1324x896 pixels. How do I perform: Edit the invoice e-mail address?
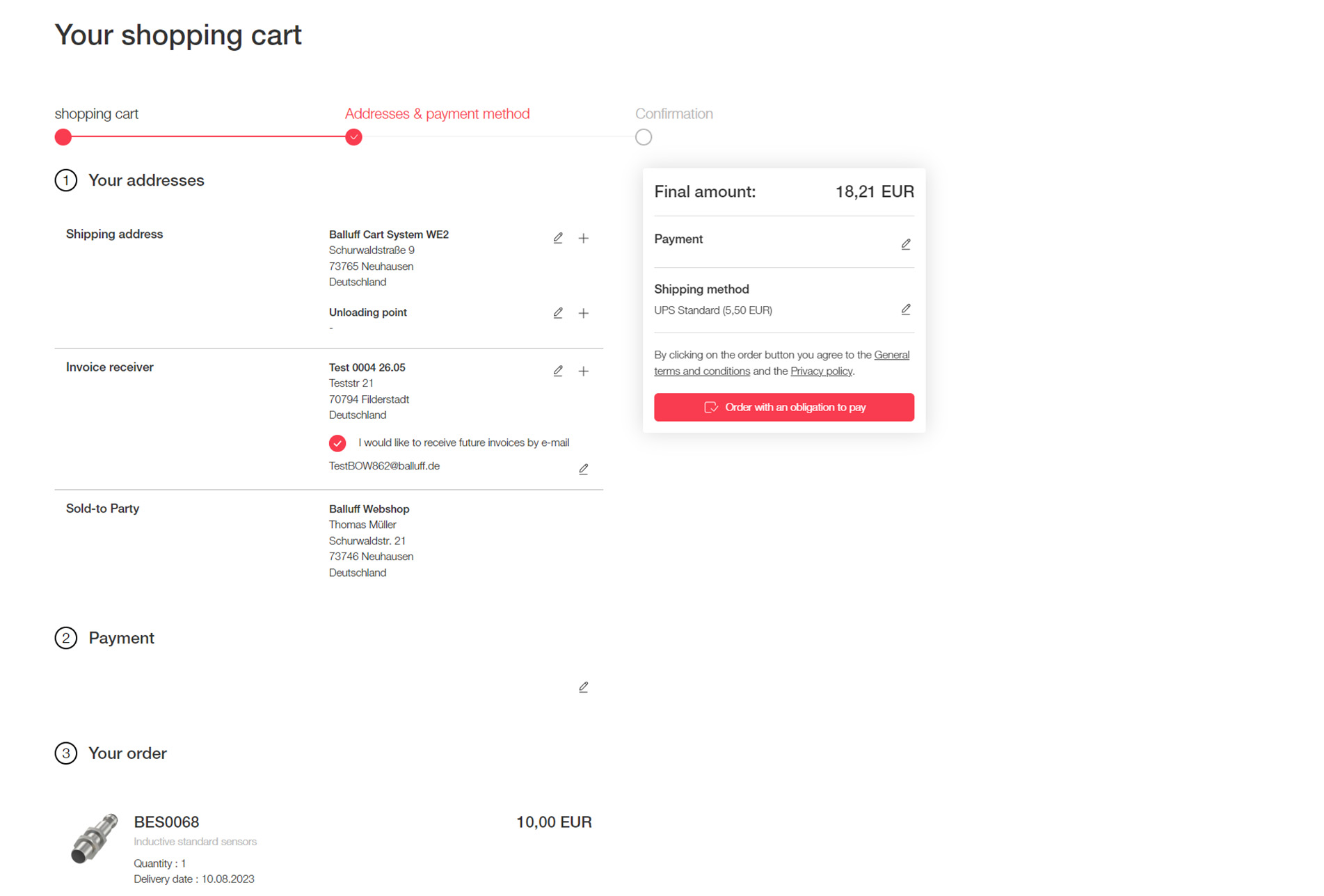[x=584, y=469]
